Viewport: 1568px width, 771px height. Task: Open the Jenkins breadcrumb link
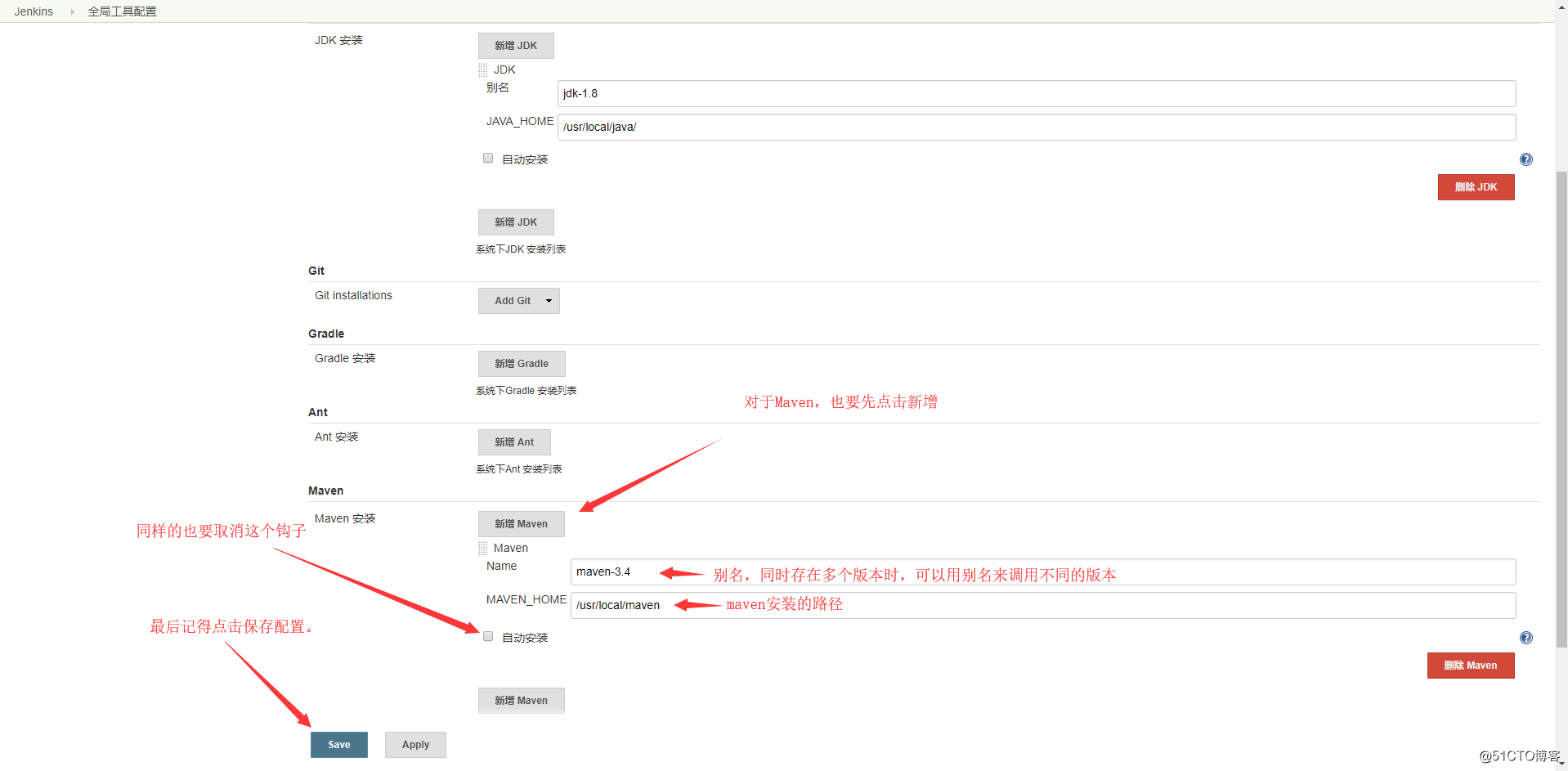tap(34, 11)
